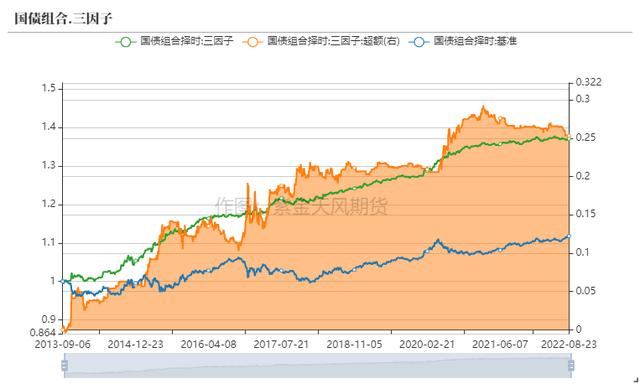
Task: Click right axis value 0.25
Action: [586, 138]
